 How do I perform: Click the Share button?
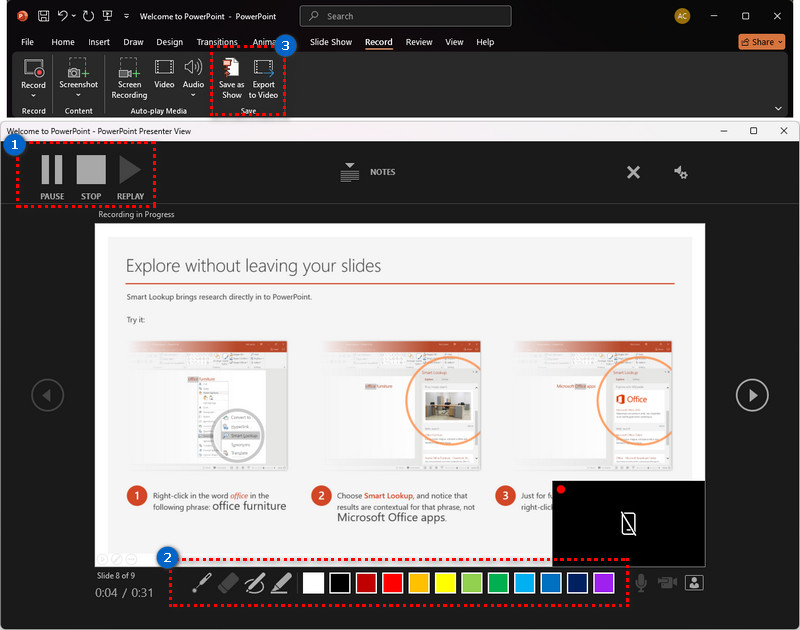761,42
